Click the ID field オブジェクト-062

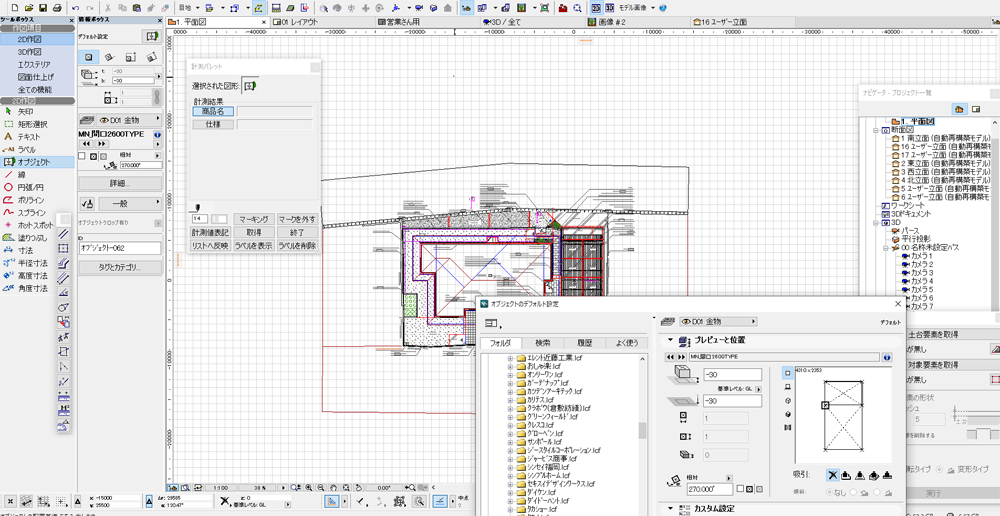[x=120, y=247]
